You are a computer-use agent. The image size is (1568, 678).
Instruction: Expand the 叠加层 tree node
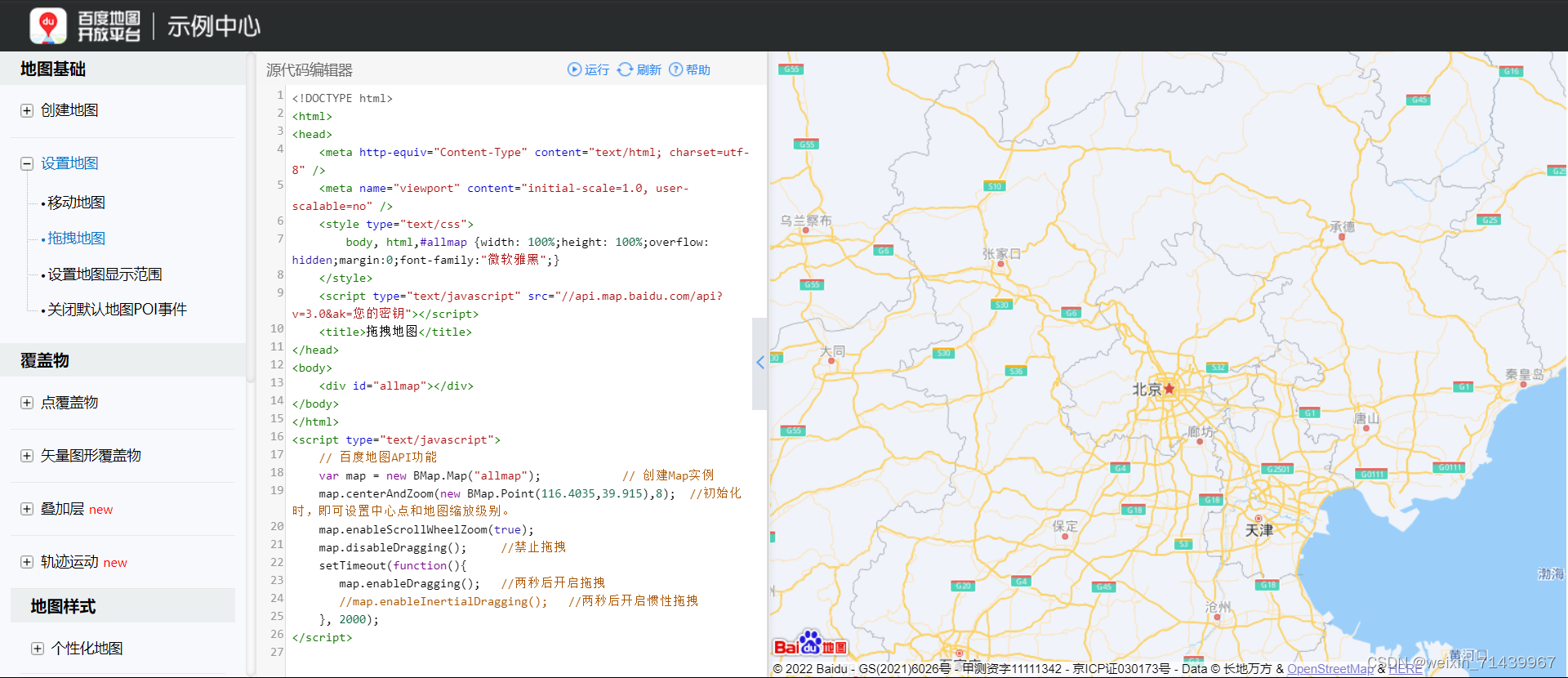tap(27, 509)
